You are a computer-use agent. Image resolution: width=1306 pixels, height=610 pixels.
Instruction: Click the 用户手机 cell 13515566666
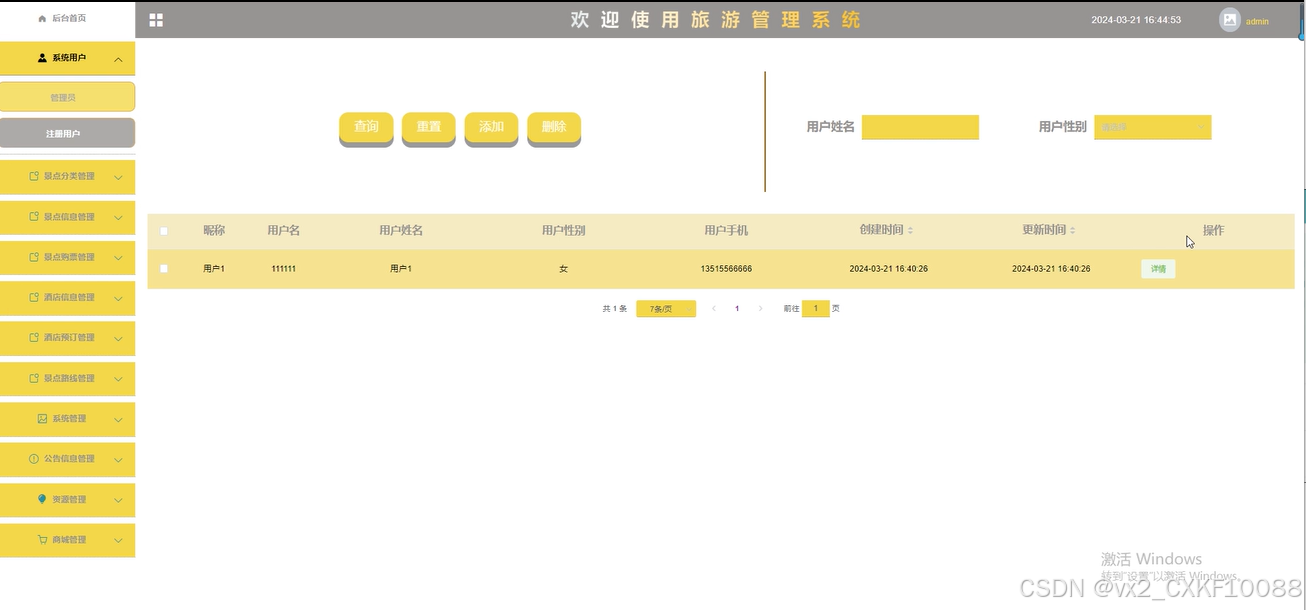tap(726, 269)
